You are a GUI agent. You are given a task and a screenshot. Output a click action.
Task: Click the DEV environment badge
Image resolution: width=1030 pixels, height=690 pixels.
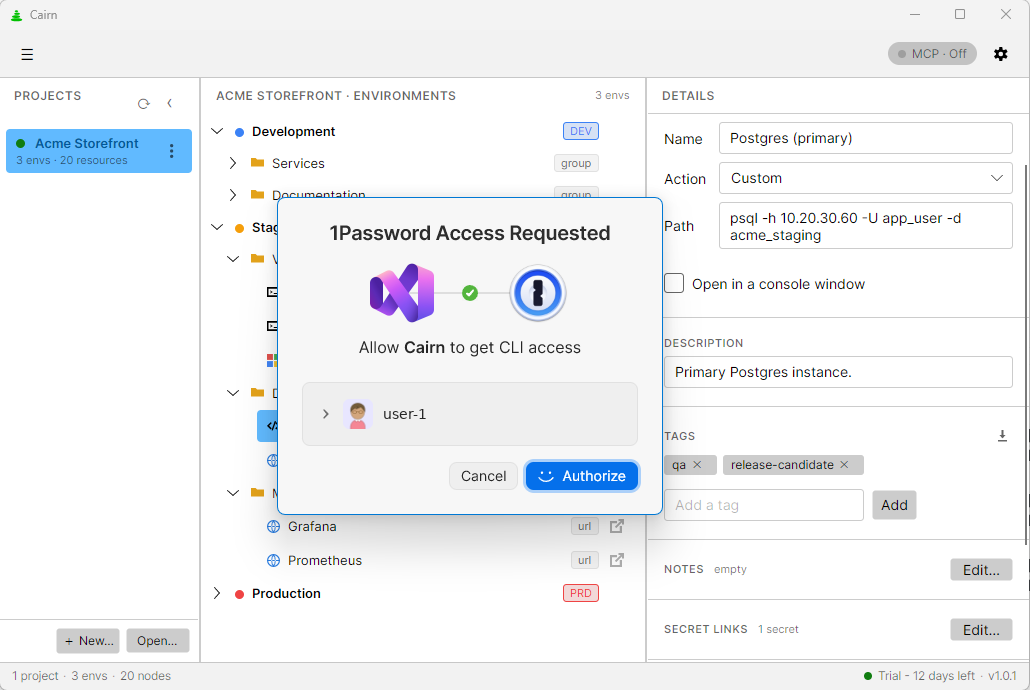(x=581, y=131)
